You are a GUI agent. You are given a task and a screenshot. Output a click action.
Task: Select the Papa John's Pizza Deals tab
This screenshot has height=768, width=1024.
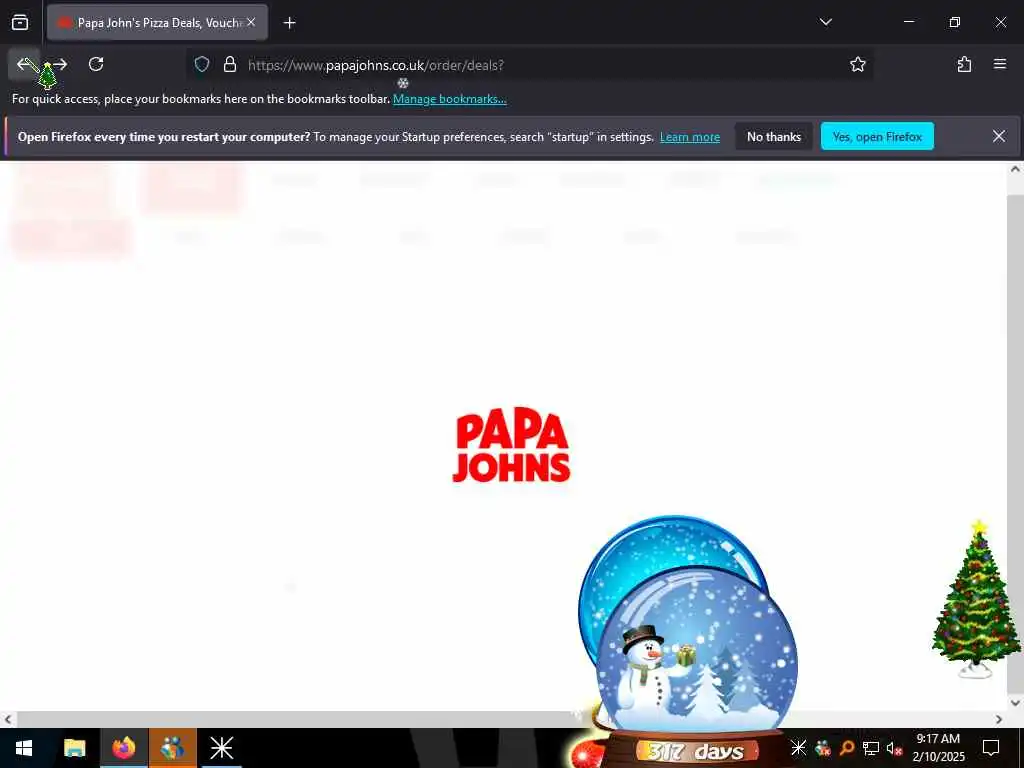coord(157,22)
